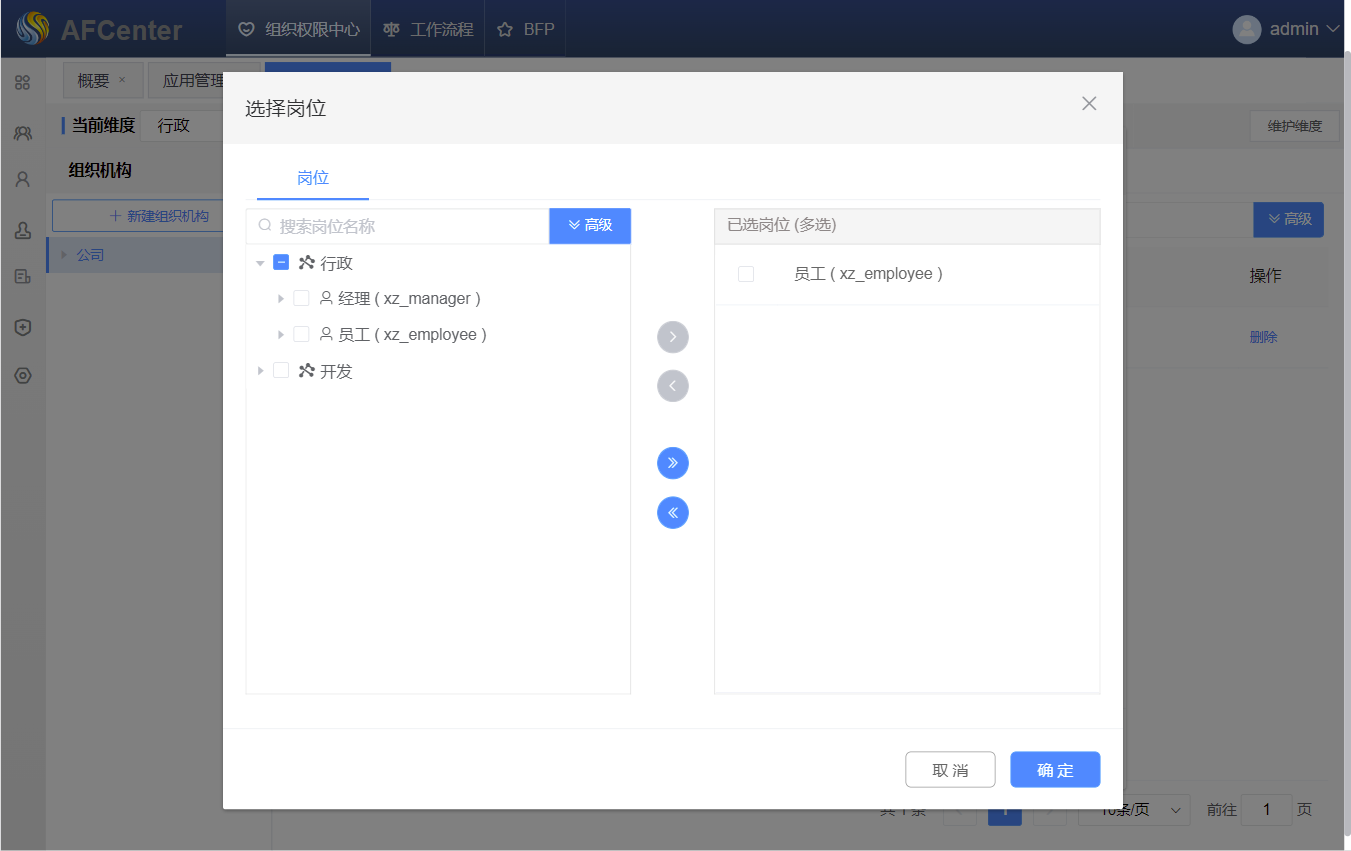Click the hexagon settings icon in sidebar
This screenshot has height=851, width=1351.
tap(22, 376)
